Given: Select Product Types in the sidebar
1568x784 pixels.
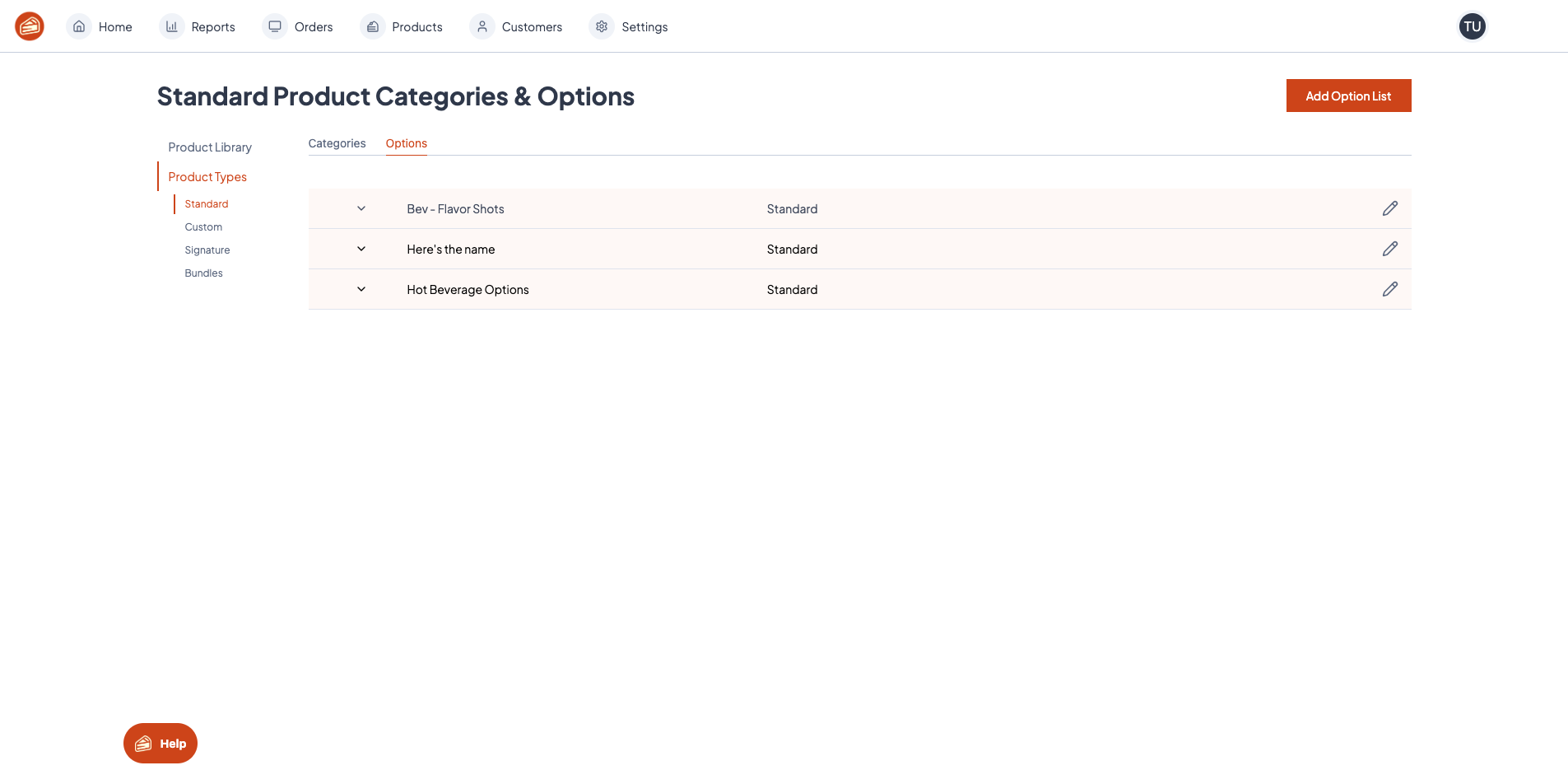Looking at the screenshot, I should (207, 177).
